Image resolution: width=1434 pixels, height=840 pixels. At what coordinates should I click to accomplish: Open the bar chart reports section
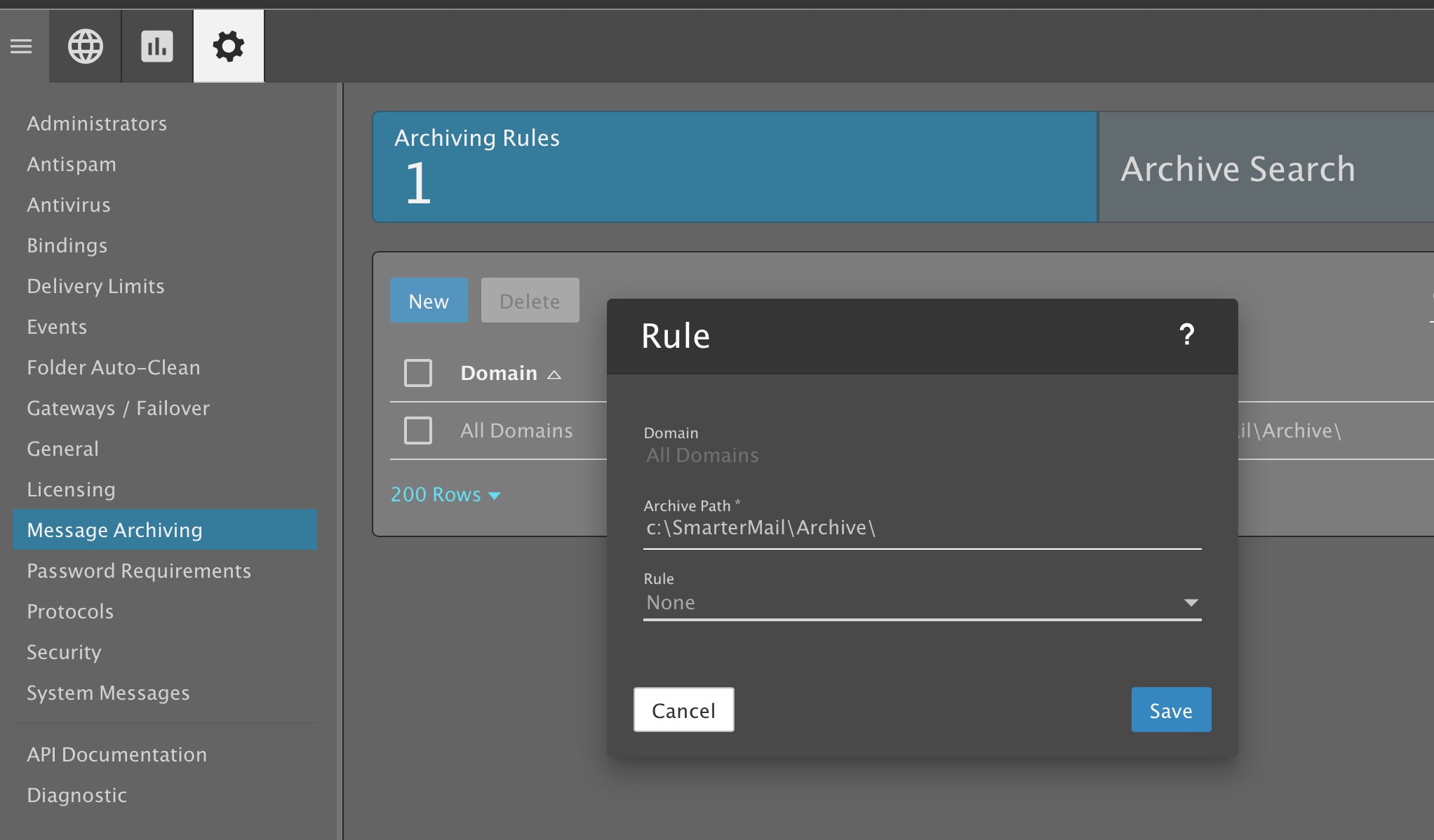pos(157,46)
